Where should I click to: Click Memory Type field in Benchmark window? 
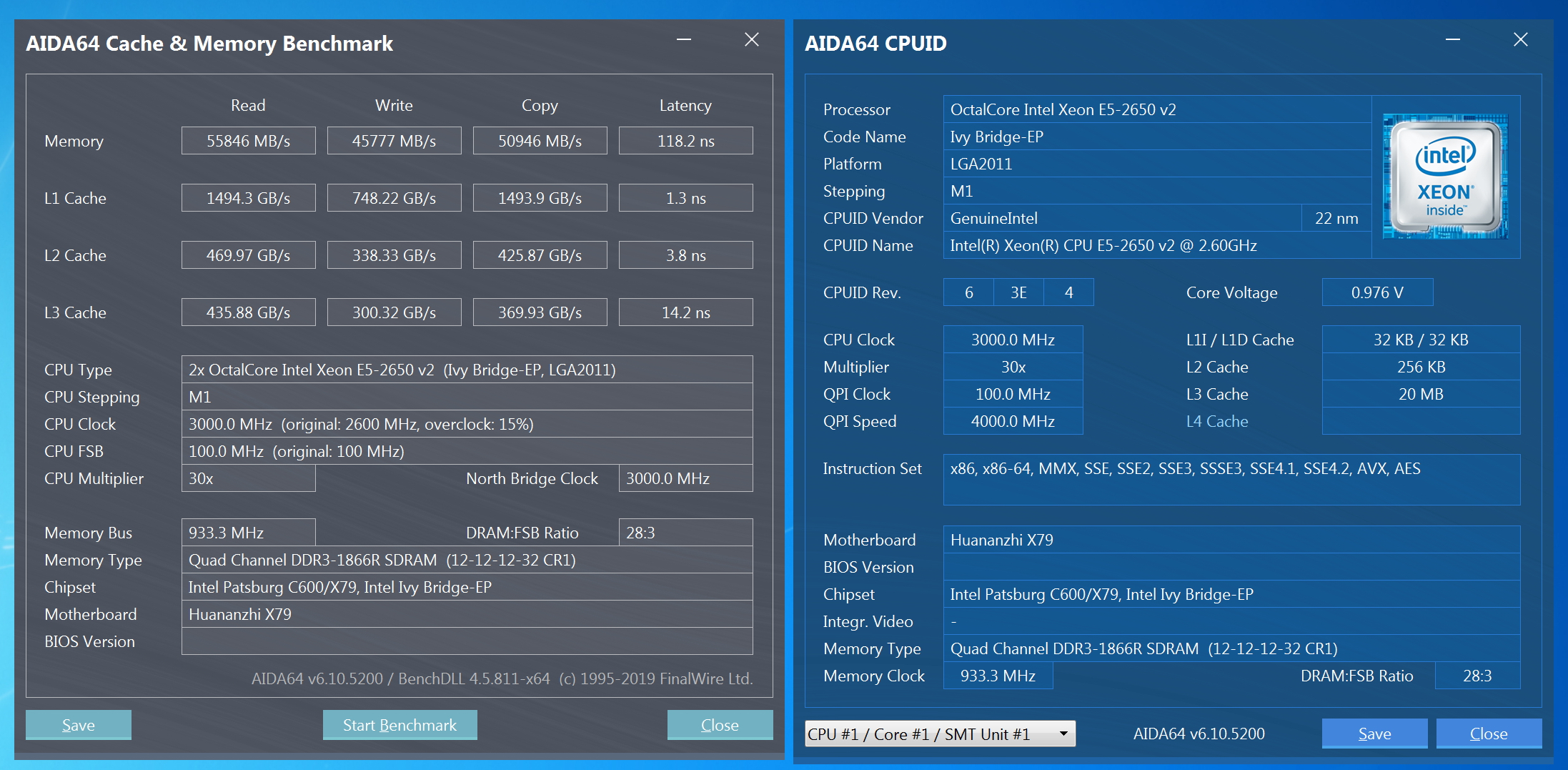point(467,560)
